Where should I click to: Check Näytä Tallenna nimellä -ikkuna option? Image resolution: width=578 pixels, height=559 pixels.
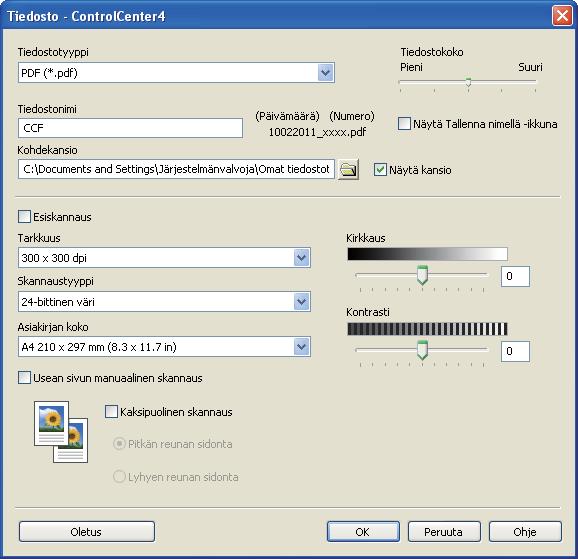tap(404, 124)
